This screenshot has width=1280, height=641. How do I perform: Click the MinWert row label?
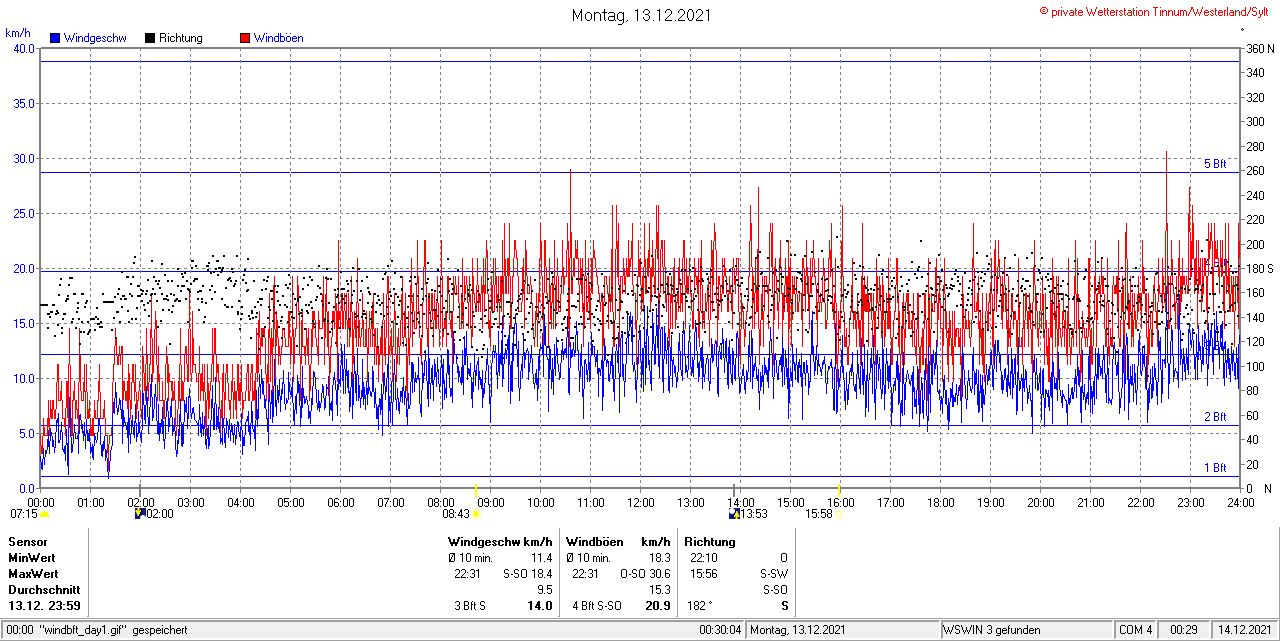[x=32, y=558]
